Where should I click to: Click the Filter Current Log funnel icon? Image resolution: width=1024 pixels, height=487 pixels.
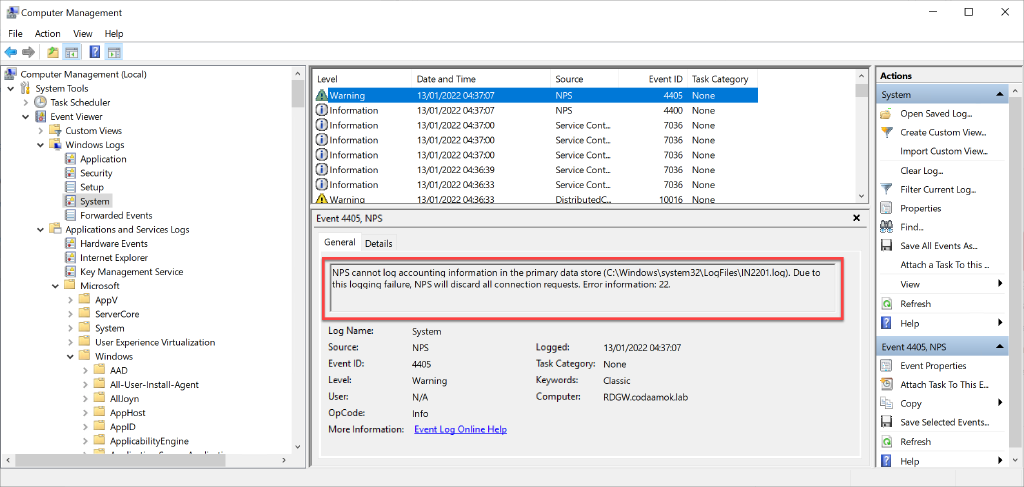(886, 189)
